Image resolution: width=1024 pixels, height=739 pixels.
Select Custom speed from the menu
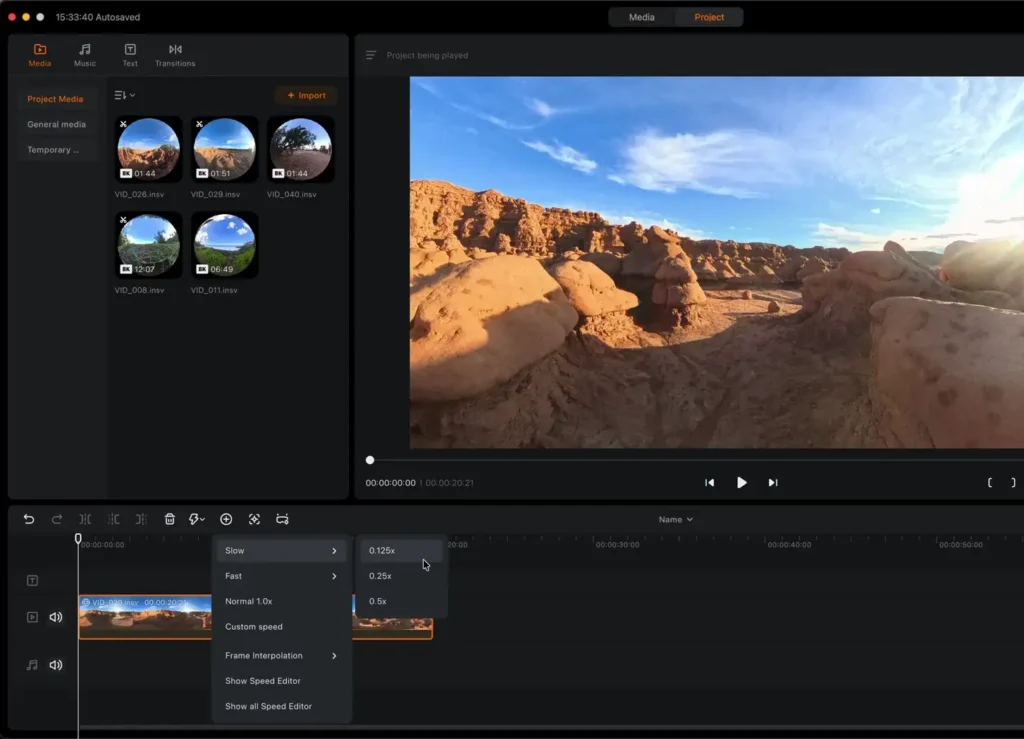254,627
